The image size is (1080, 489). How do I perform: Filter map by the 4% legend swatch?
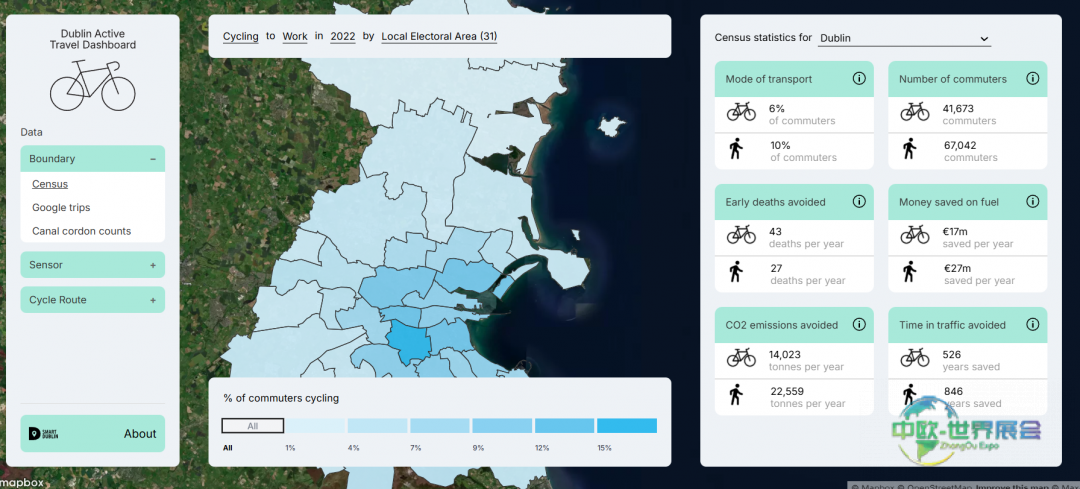click(x=377, y=426)
